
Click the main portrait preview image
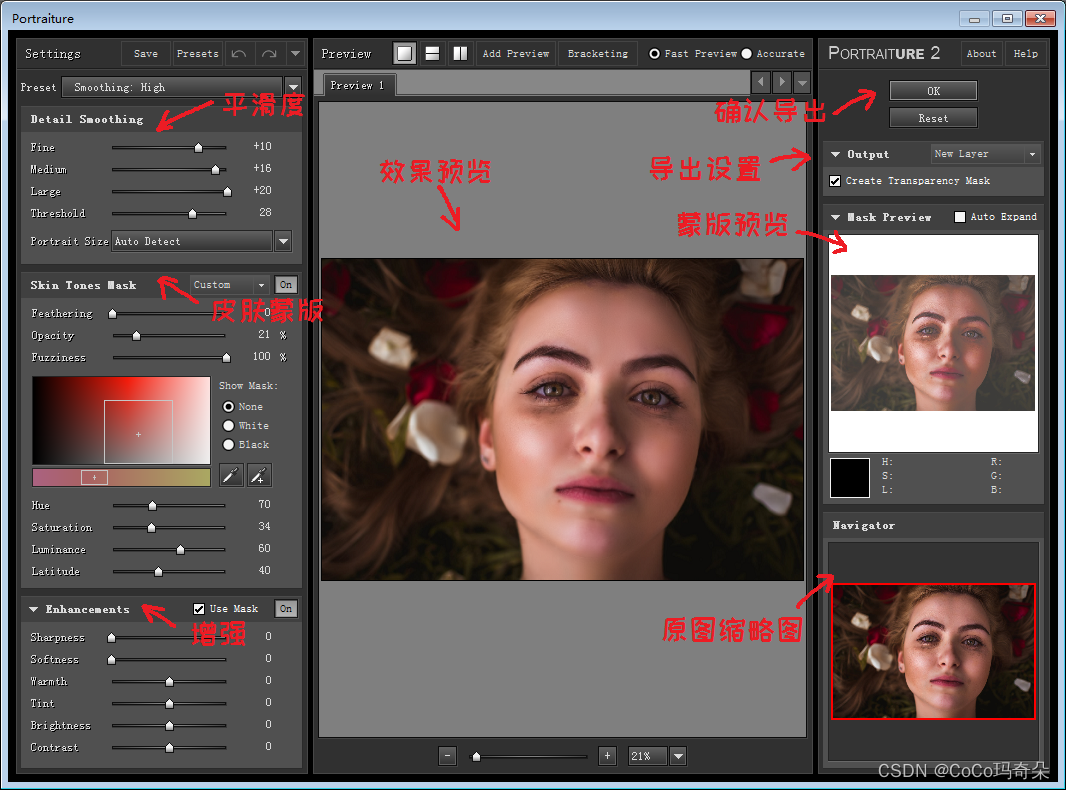[x=562, y=419]
